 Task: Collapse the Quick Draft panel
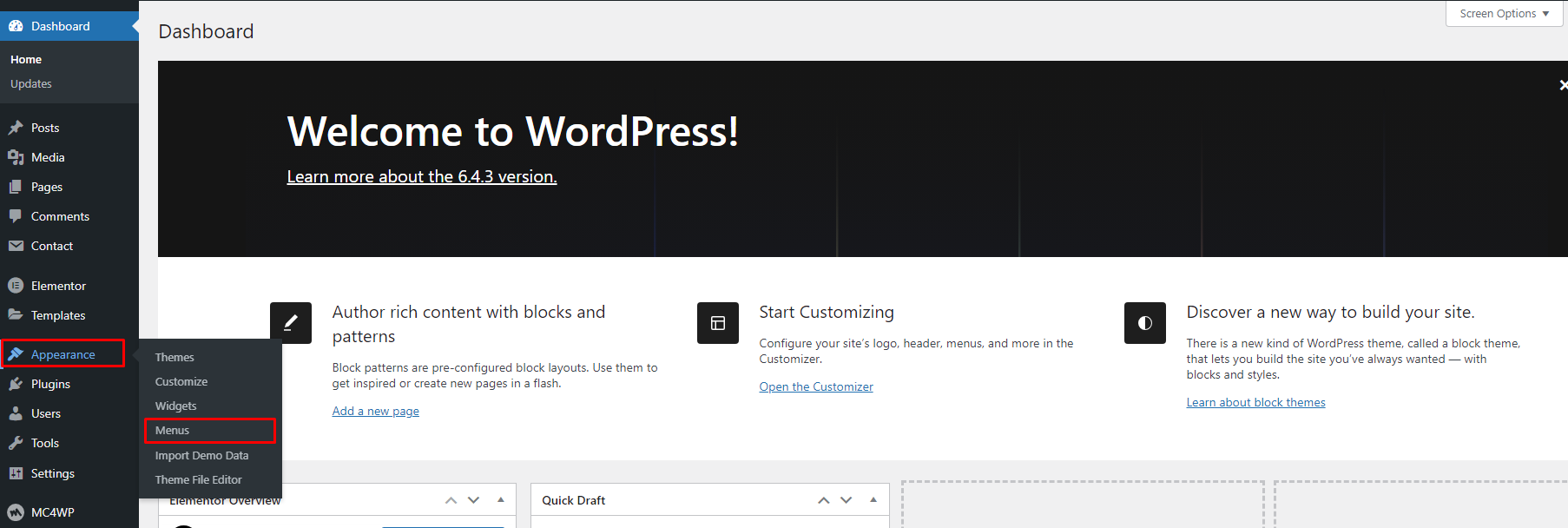[873, 500]
